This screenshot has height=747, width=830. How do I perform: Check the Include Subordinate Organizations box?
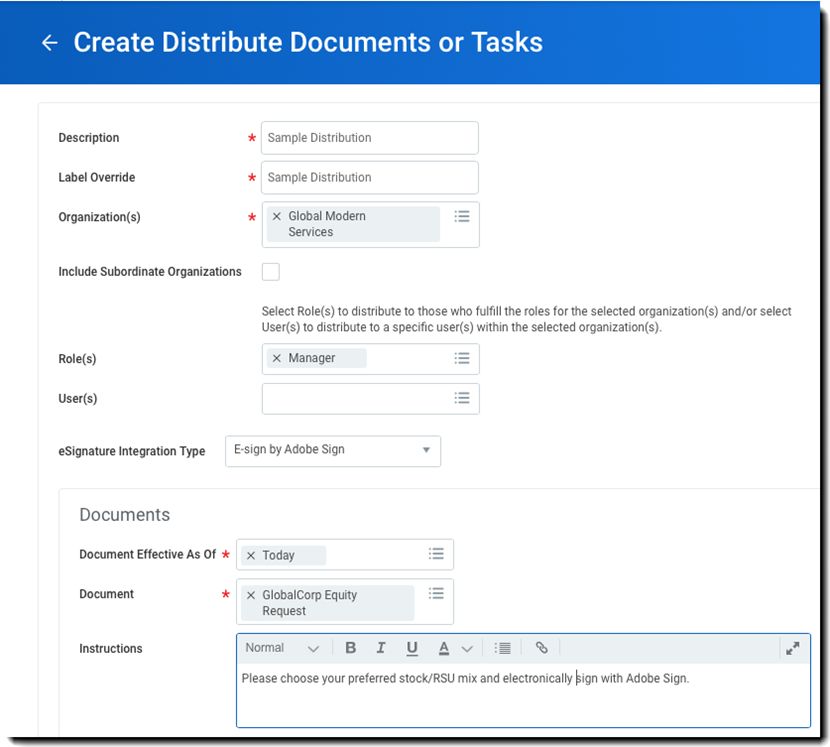[x=270, y=271]
